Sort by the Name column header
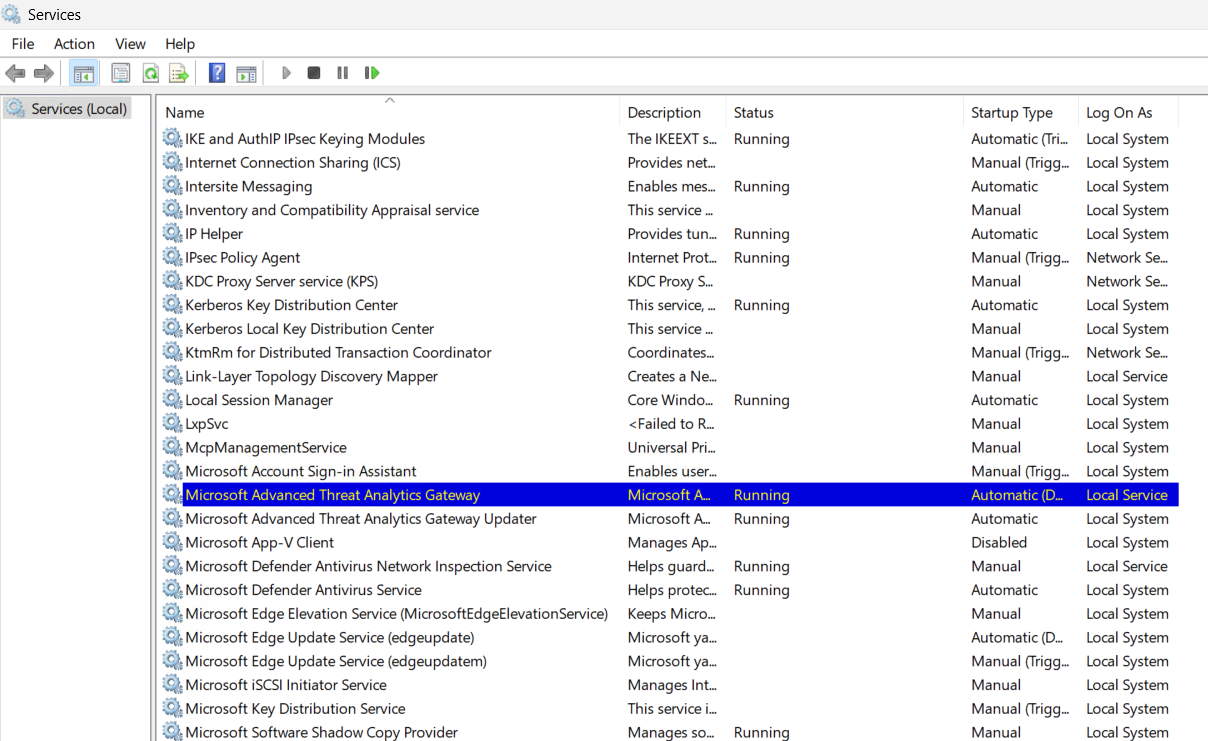The width and height of the screenshot is (1208, 741). 389,112
